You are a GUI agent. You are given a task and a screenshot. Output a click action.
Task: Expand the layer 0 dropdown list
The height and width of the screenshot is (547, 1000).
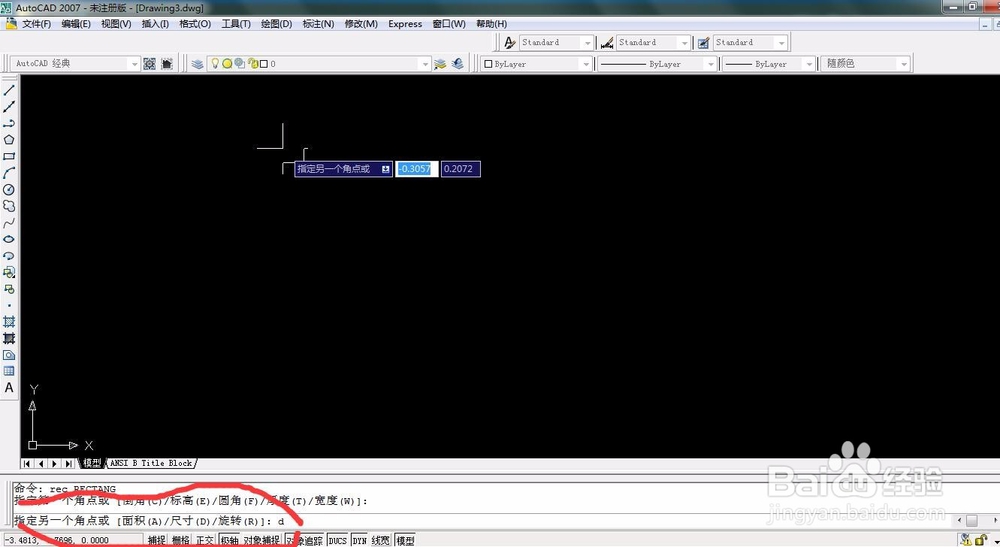[425, 64]
